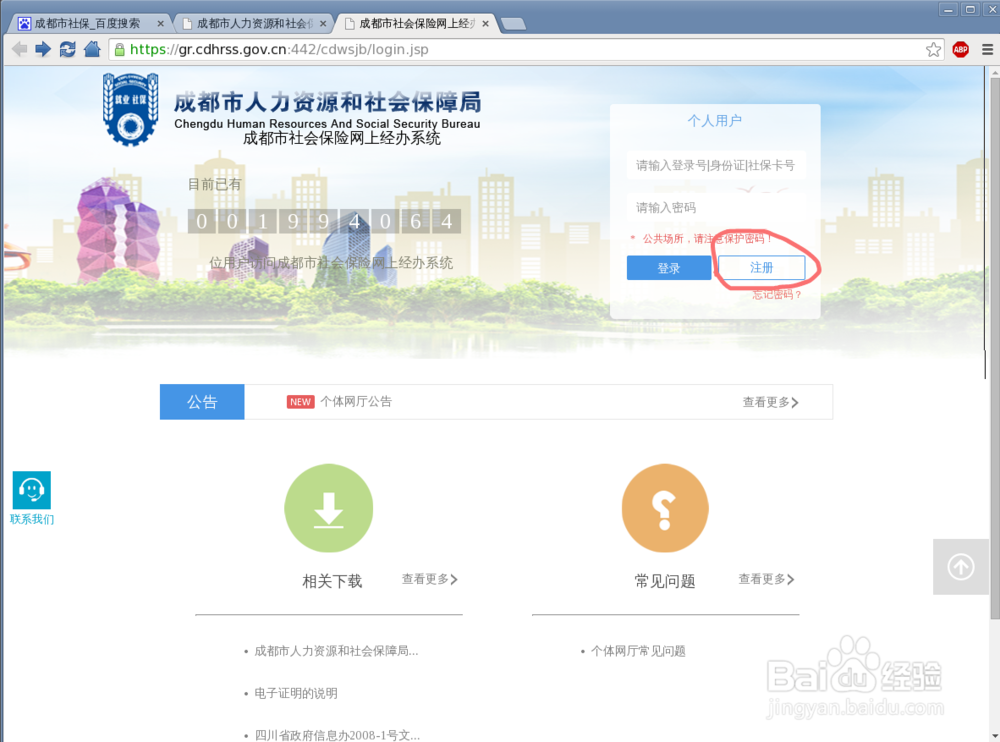Click the forward navigation arrow
Viewport: 1000px width, 742px height.
(x=42, y=48)
